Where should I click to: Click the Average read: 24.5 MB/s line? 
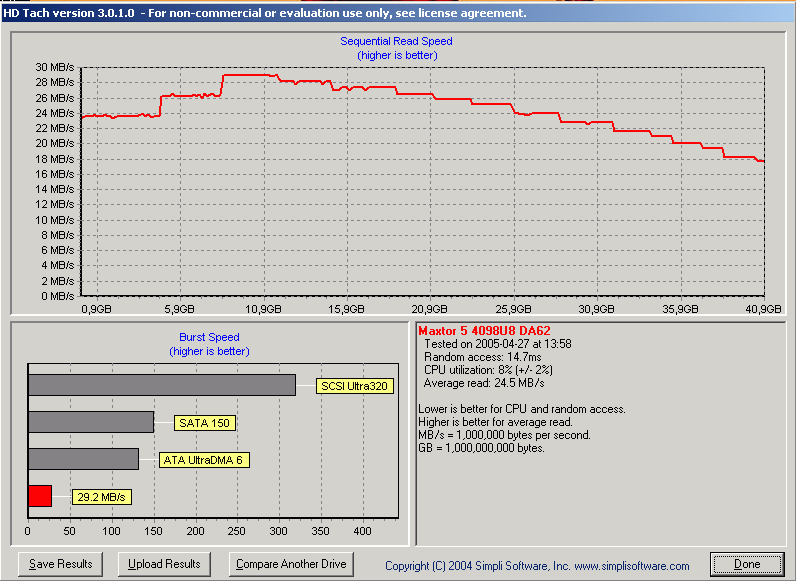tap(484, 383)
